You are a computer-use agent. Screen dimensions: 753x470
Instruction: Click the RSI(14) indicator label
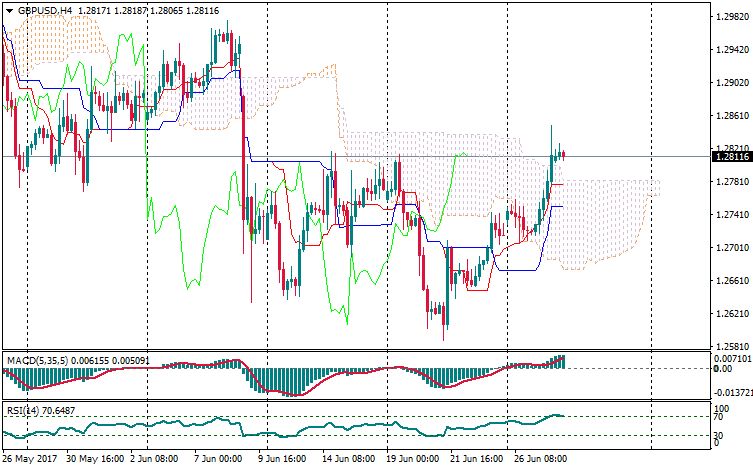tap(20, 411)
